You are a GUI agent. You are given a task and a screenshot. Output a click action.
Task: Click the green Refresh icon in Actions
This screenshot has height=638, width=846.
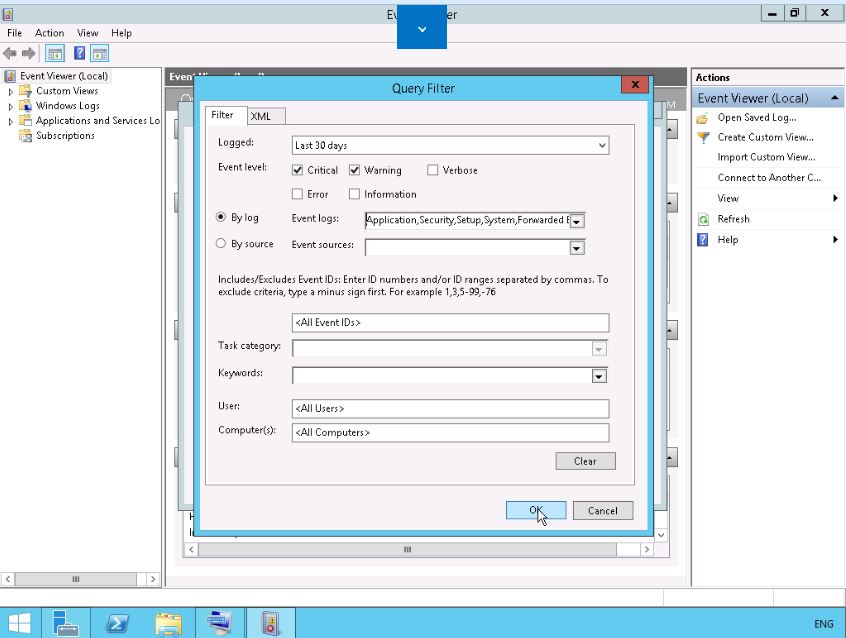(703, 219)
